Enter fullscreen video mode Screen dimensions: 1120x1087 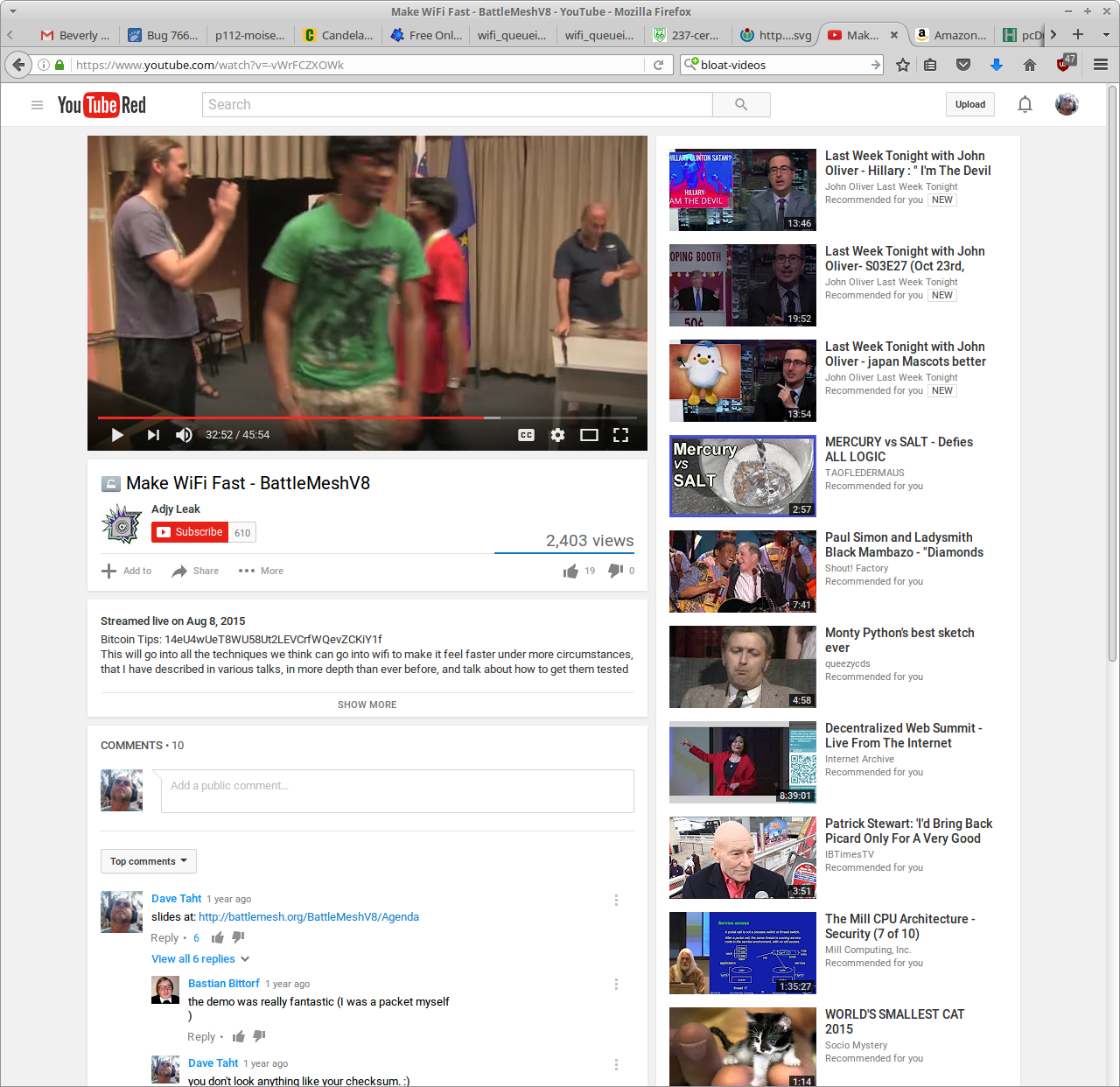[x=620, y=435]
